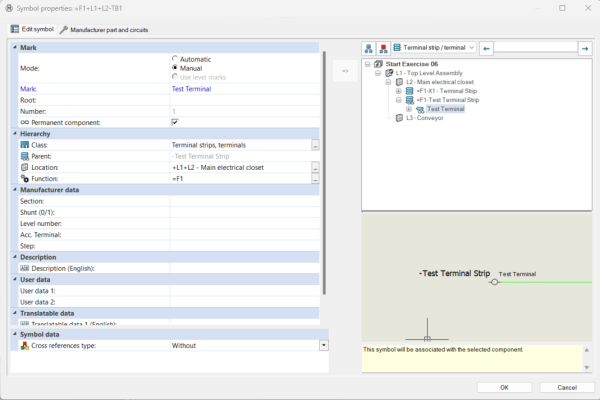Viewport: 600px width, 400px height.
Task: Click the L3 - Conveyor location icon
Action: (399, 118)
